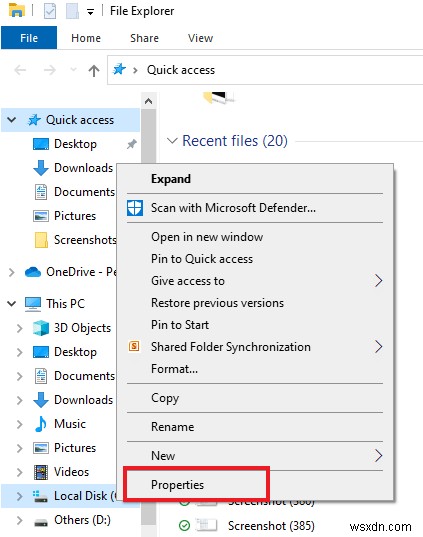Collapse the Recent files group chevron
The height and width of the screenshot is (537, 423).
pyautogui.click(x=172, y=141)
